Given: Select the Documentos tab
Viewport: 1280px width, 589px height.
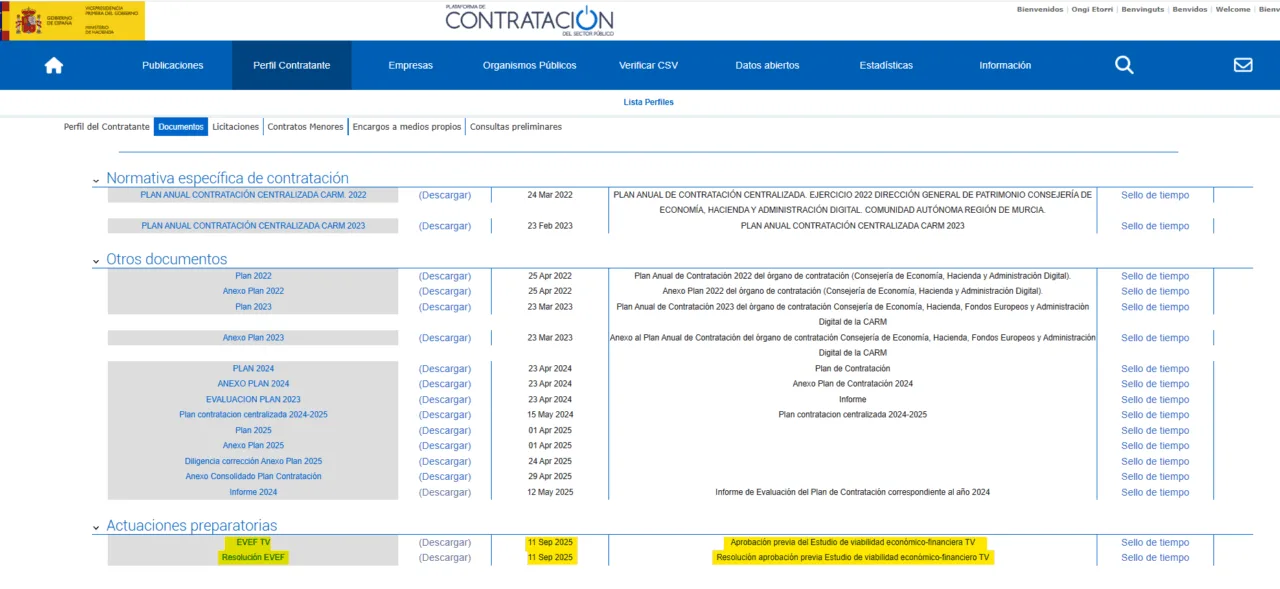Looking at the screenshot, I should [181, 127].
